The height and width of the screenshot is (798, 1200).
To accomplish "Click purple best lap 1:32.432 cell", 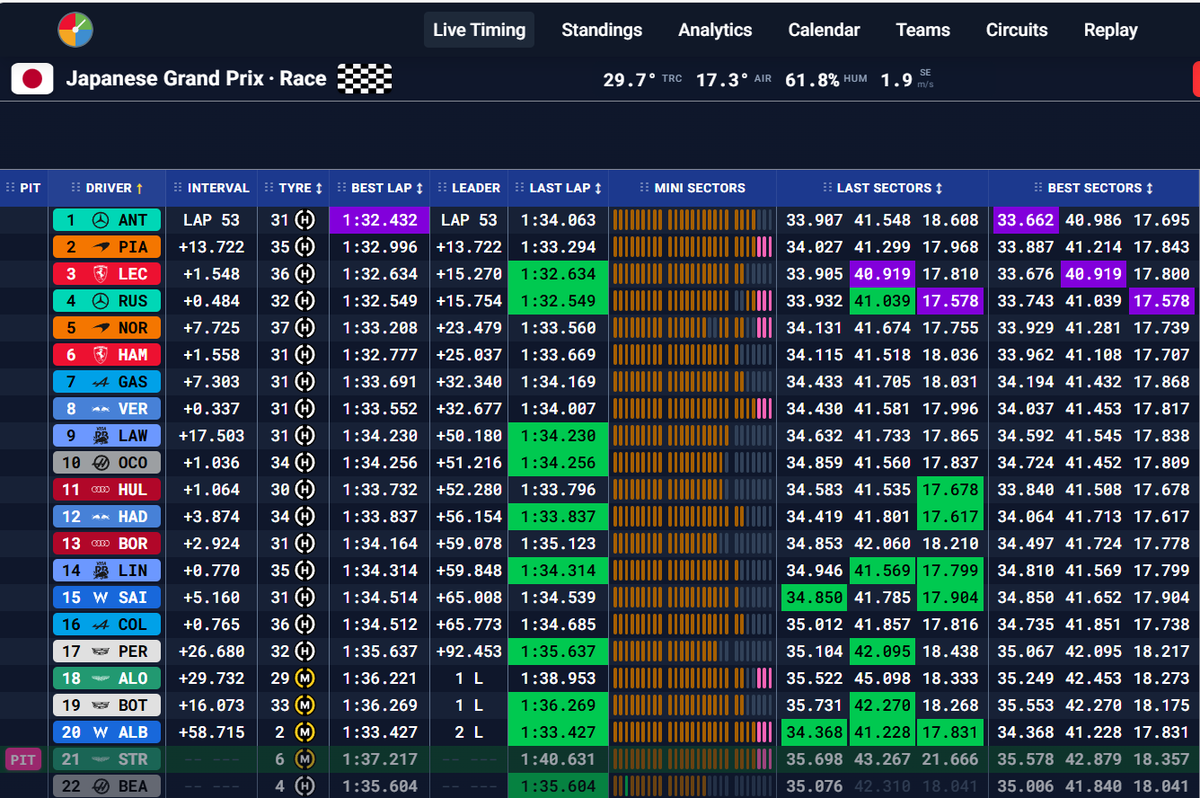I will coord(379,220).
